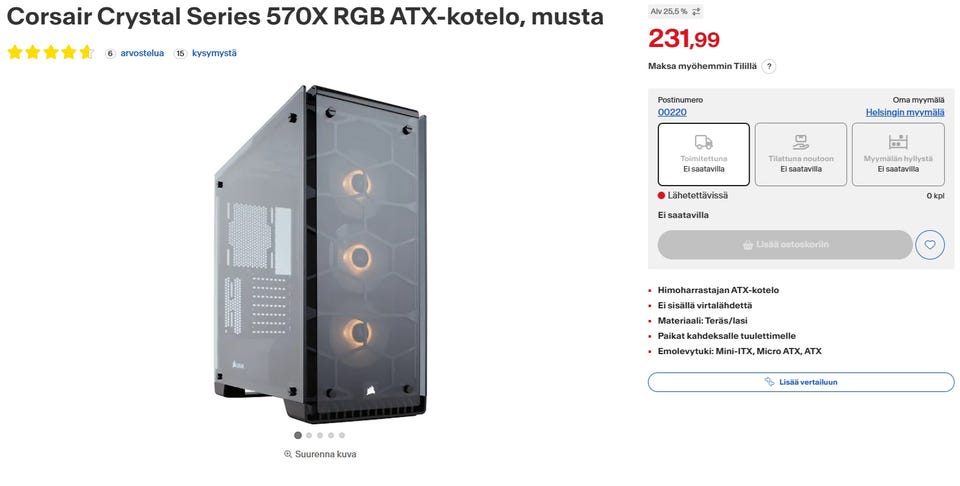Viewport: 960px width, 486px height.
Task: Open the kysymystä questions link
Action: click(x=214, y=53)
